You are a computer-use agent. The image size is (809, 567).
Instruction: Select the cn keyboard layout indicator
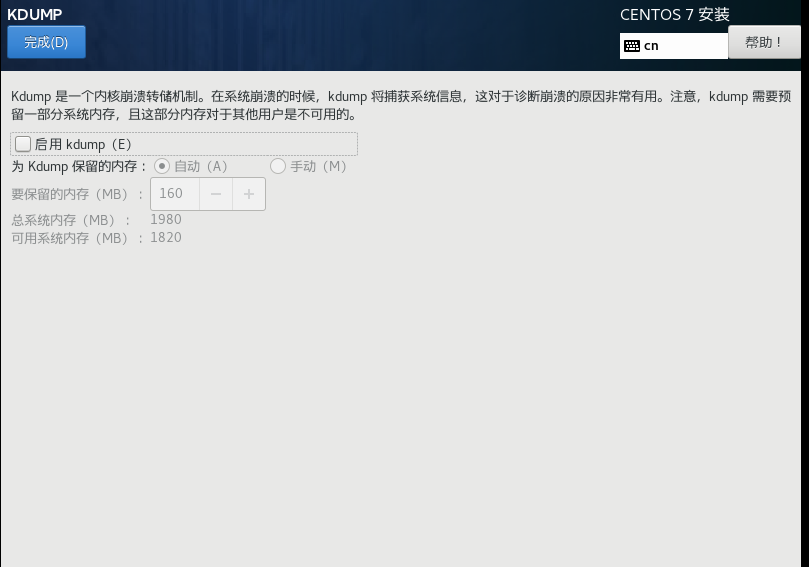click(674, 46)
